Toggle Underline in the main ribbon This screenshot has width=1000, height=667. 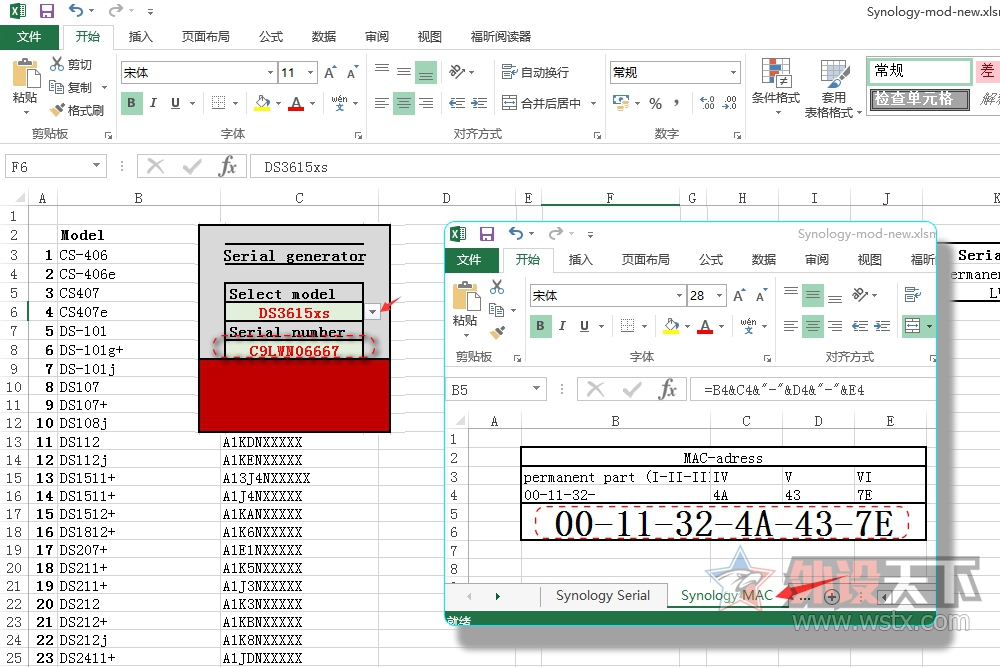coord(175,103)
